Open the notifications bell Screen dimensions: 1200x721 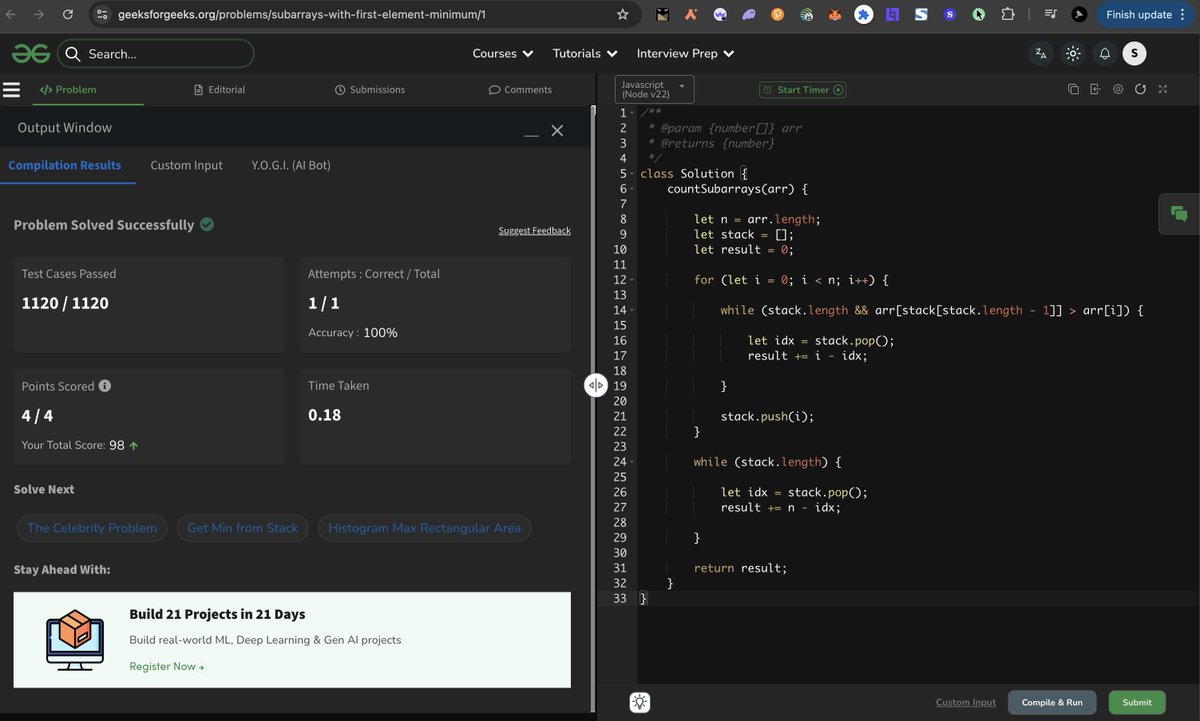point(1105,54)
